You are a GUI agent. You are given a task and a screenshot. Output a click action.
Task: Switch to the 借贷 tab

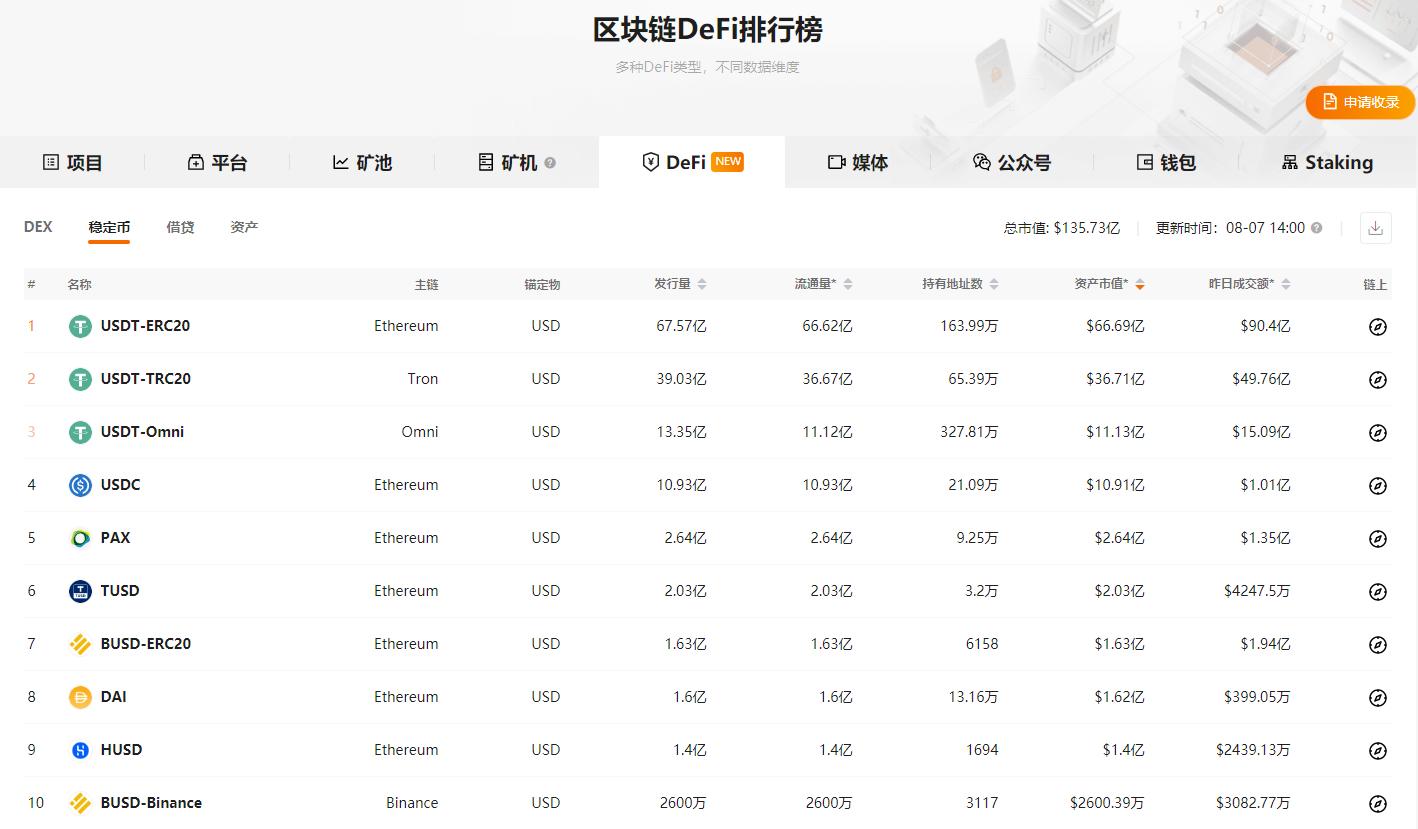point(180,227)
